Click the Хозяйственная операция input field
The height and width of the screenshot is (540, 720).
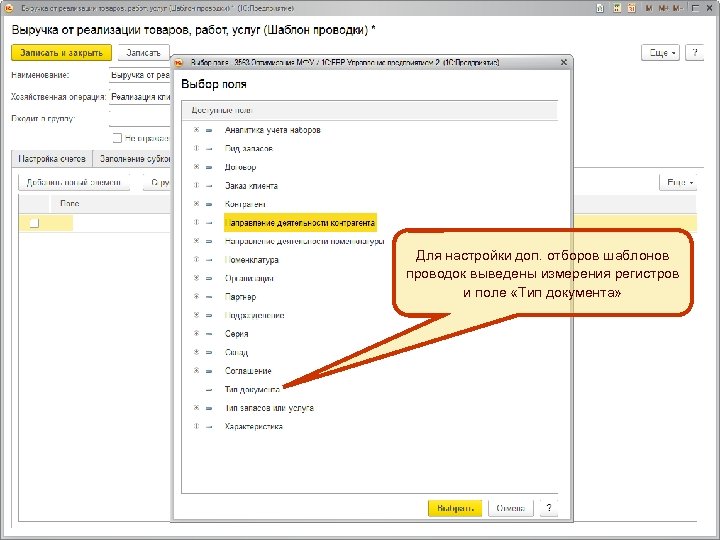coord(140,97)
